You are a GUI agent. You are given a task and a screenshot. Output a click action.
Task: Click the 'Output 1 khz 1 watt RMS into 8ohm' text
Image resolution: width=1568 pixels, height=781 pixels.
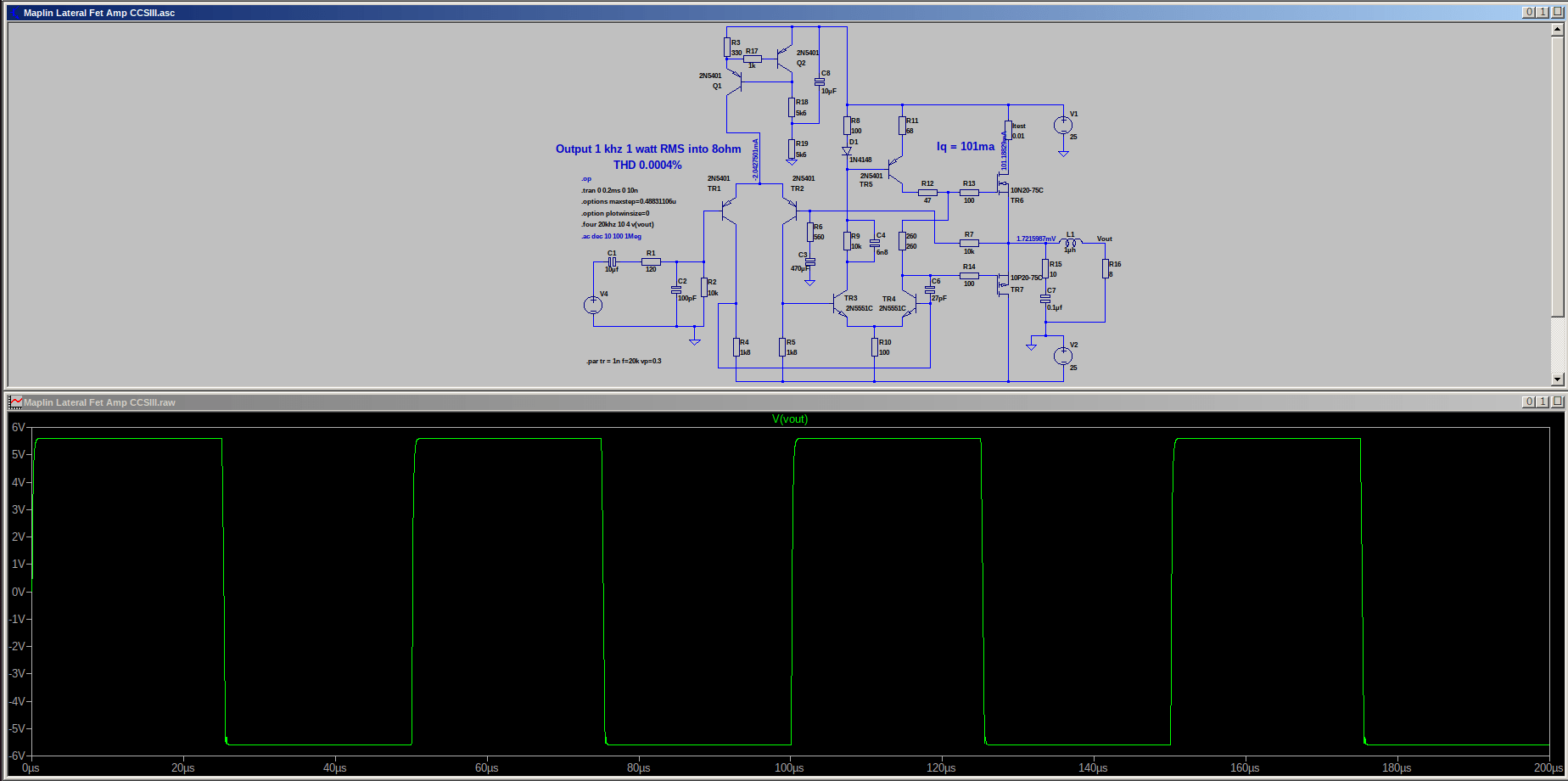[648, 149]
